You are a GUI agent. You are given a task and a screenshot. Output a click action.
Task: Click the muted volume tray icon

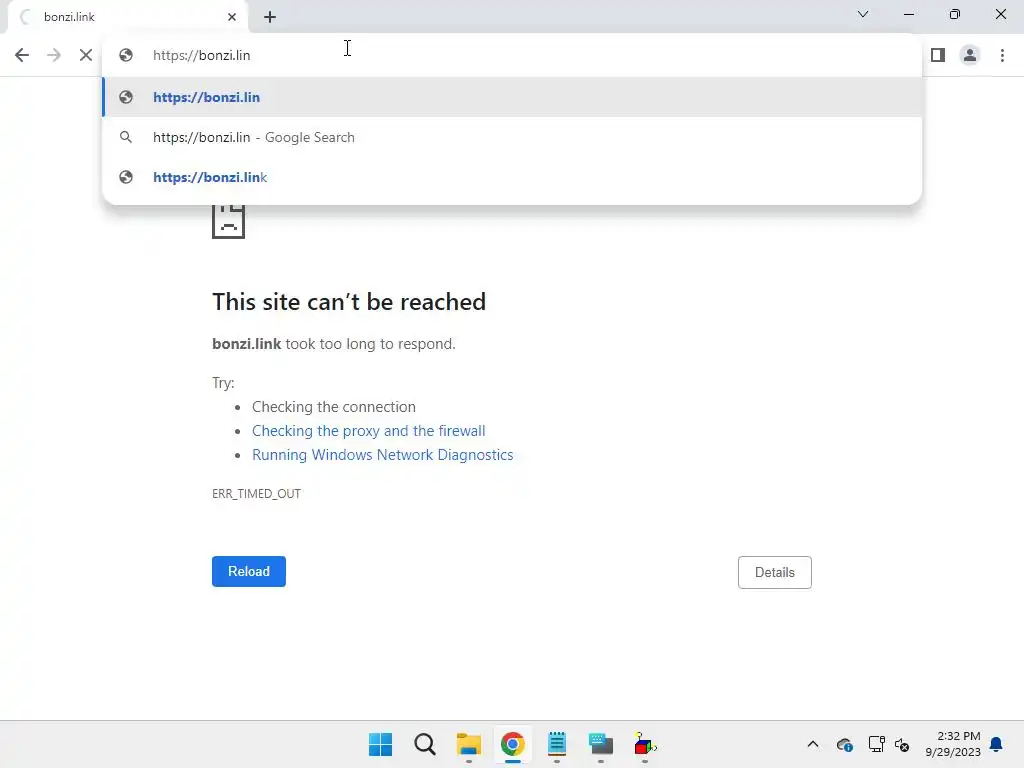902,744
